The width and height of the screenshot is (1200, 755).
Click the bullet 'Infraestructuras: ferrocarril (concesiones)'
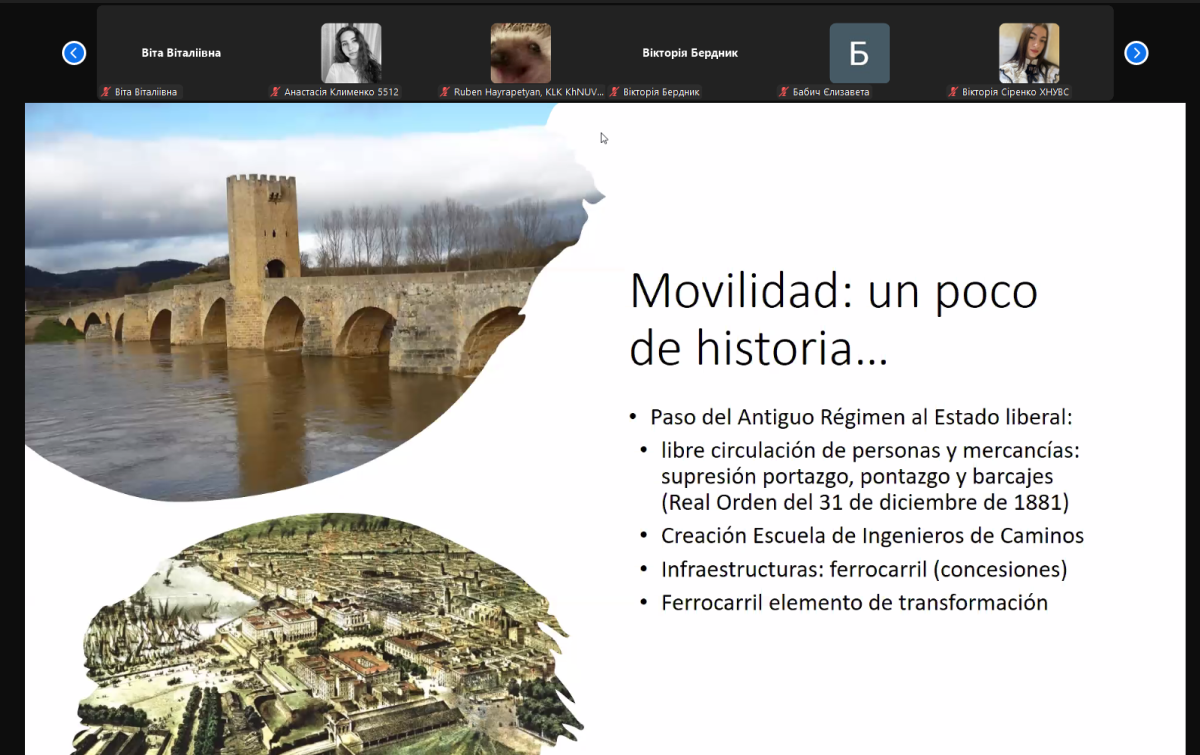pyautogui.click(x=864, y=569)
